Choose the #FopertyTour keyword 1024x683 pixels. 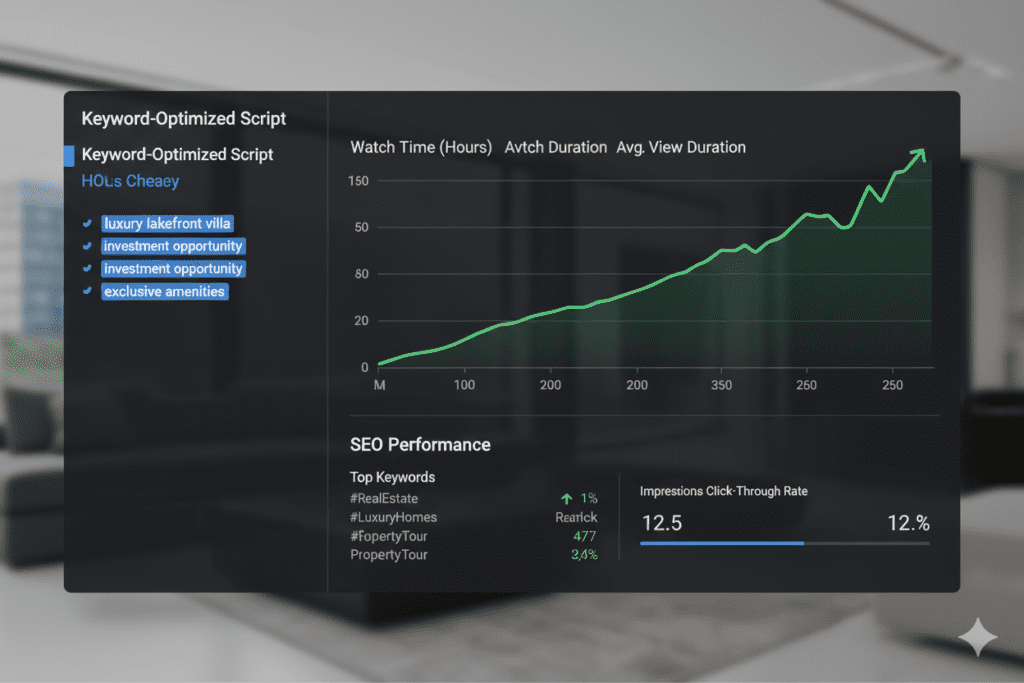coord(390,536)
